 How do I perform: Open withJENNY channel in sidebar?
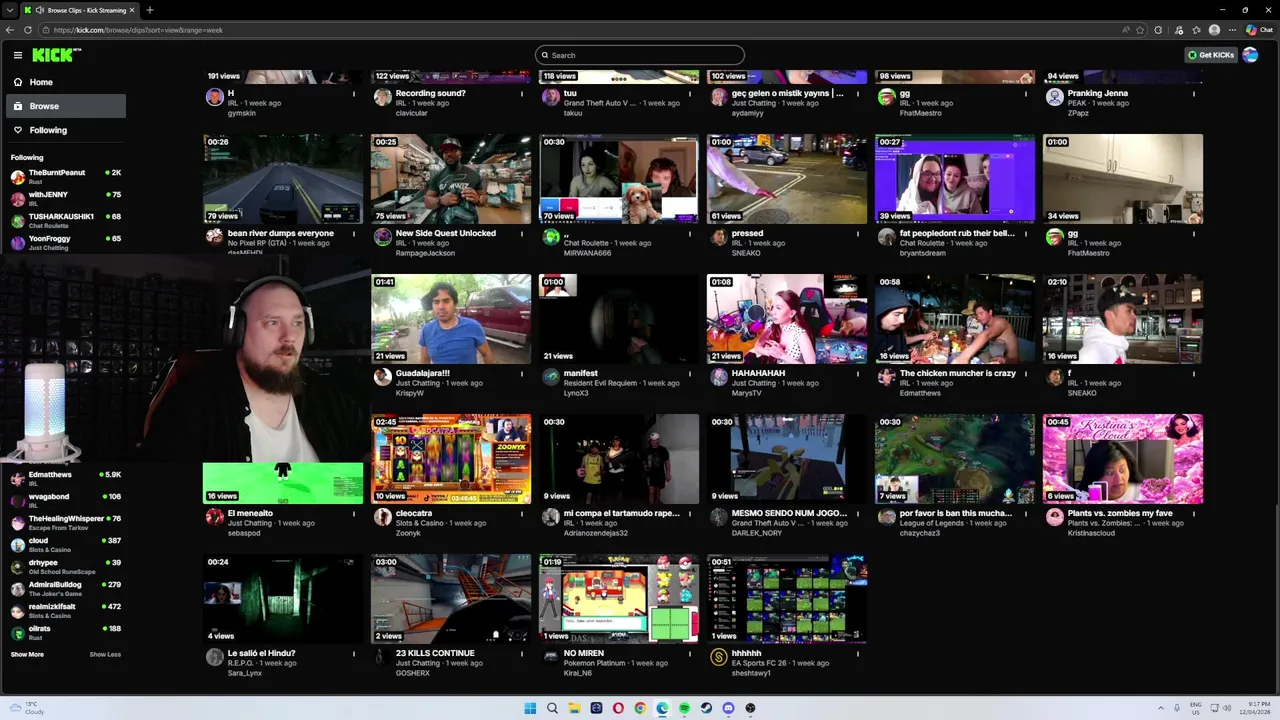66,199
